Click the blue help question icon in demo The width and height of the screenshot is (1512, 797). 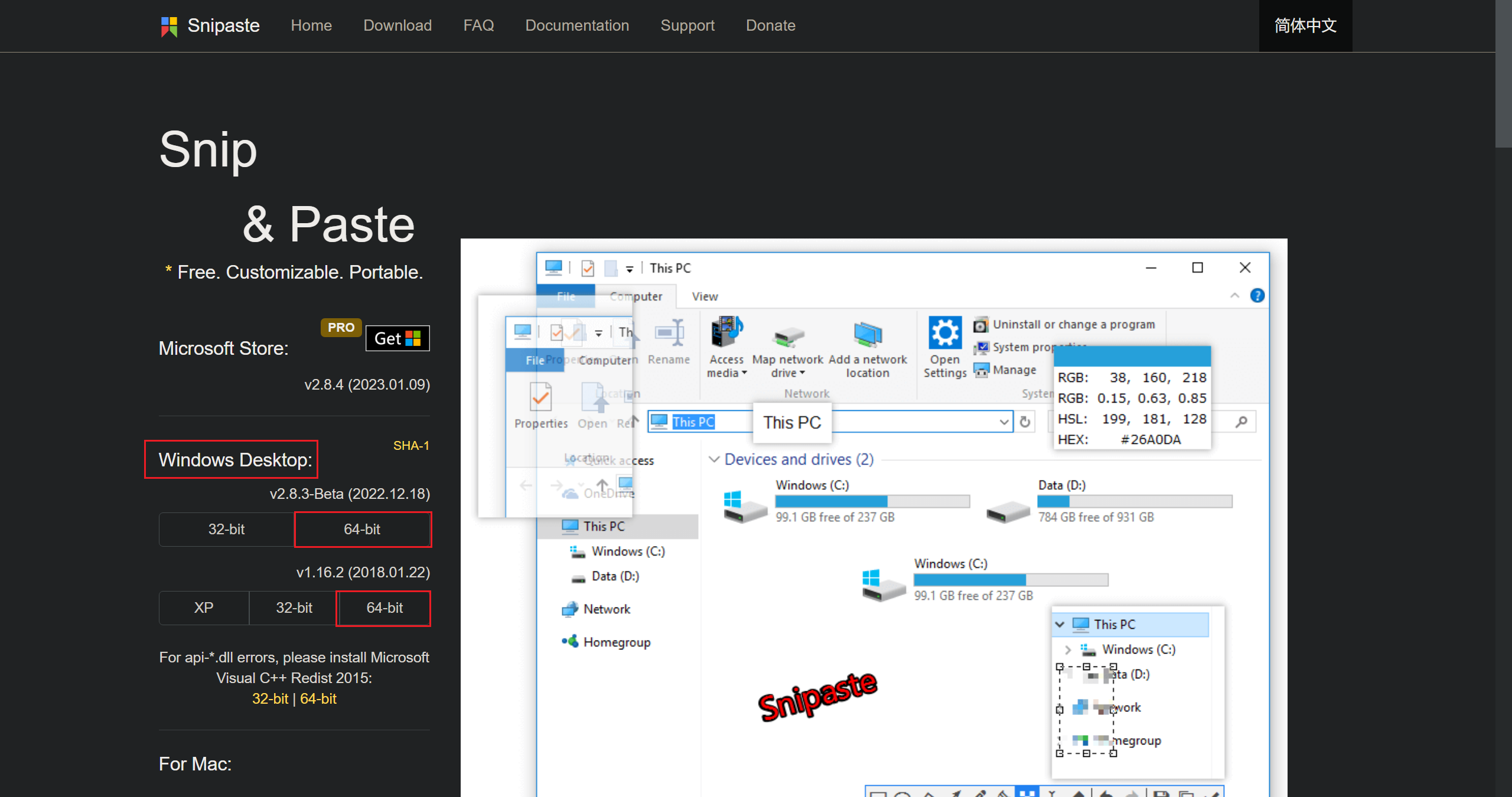tap(1257, 296)
